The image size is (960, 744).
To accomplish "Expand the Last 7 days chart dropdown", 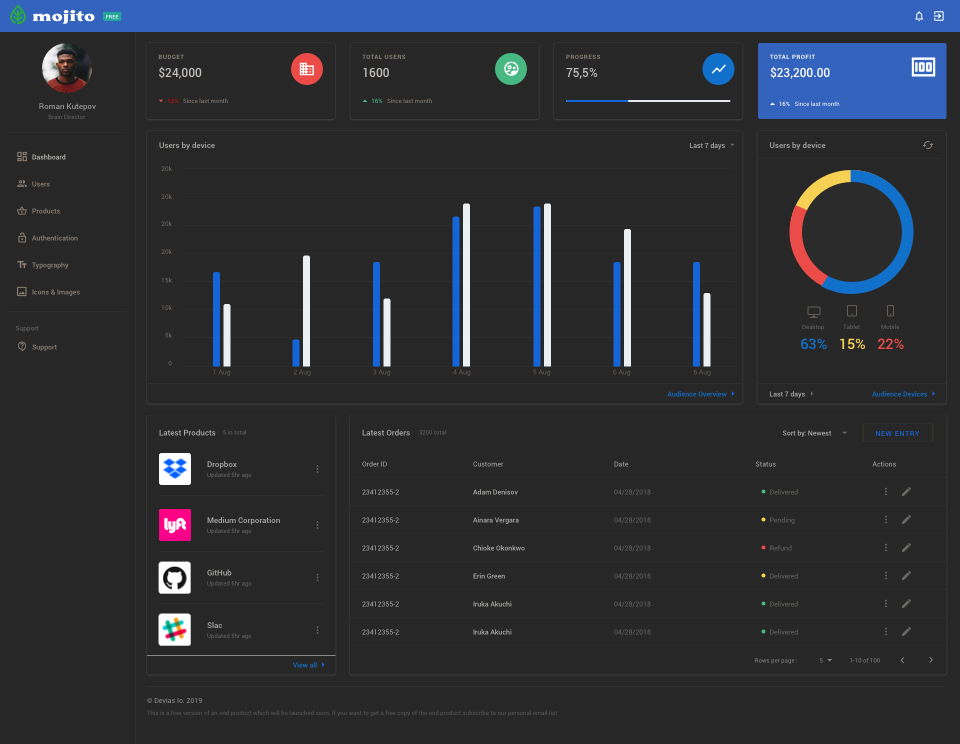I will tap(711, 145).
